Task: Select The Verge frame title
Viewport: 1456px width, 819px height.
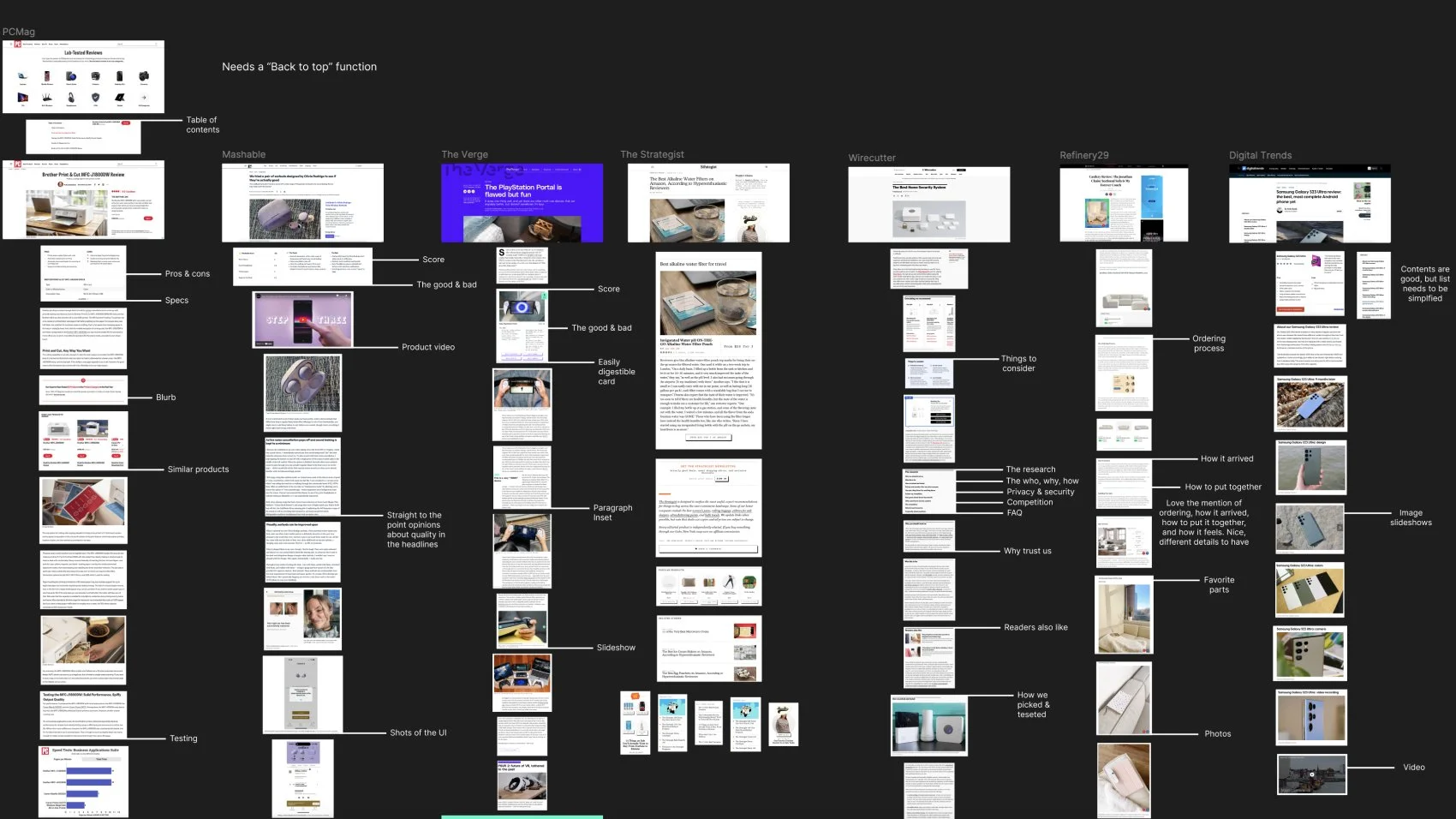Action: tap(465, 155)
